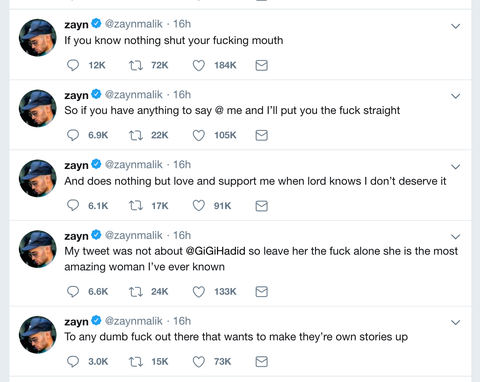Image resolution: width=480 pixels, height=382 pixels.
Task: Expand options chevron on the '@ me' tweet
Action: [x=455, y=96]
